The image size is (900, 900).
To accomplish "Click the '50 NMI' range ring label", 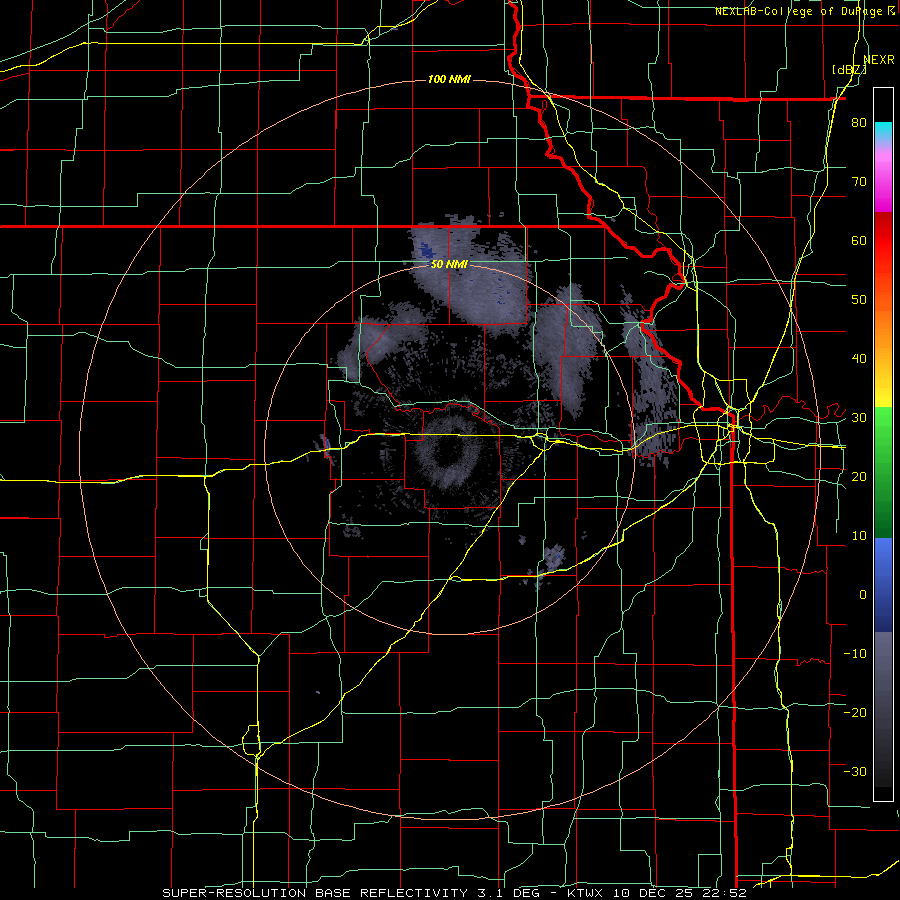I will pos(449,265).
